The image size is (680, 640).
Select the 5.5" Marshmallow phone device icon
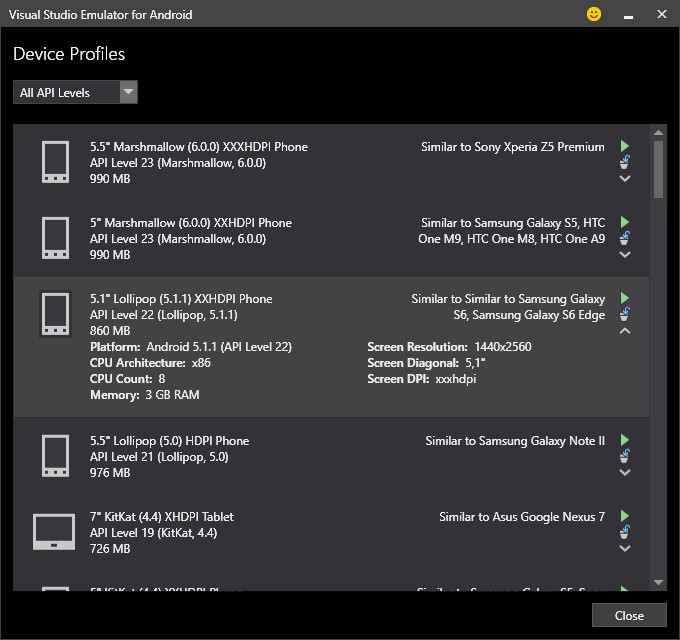55,162
